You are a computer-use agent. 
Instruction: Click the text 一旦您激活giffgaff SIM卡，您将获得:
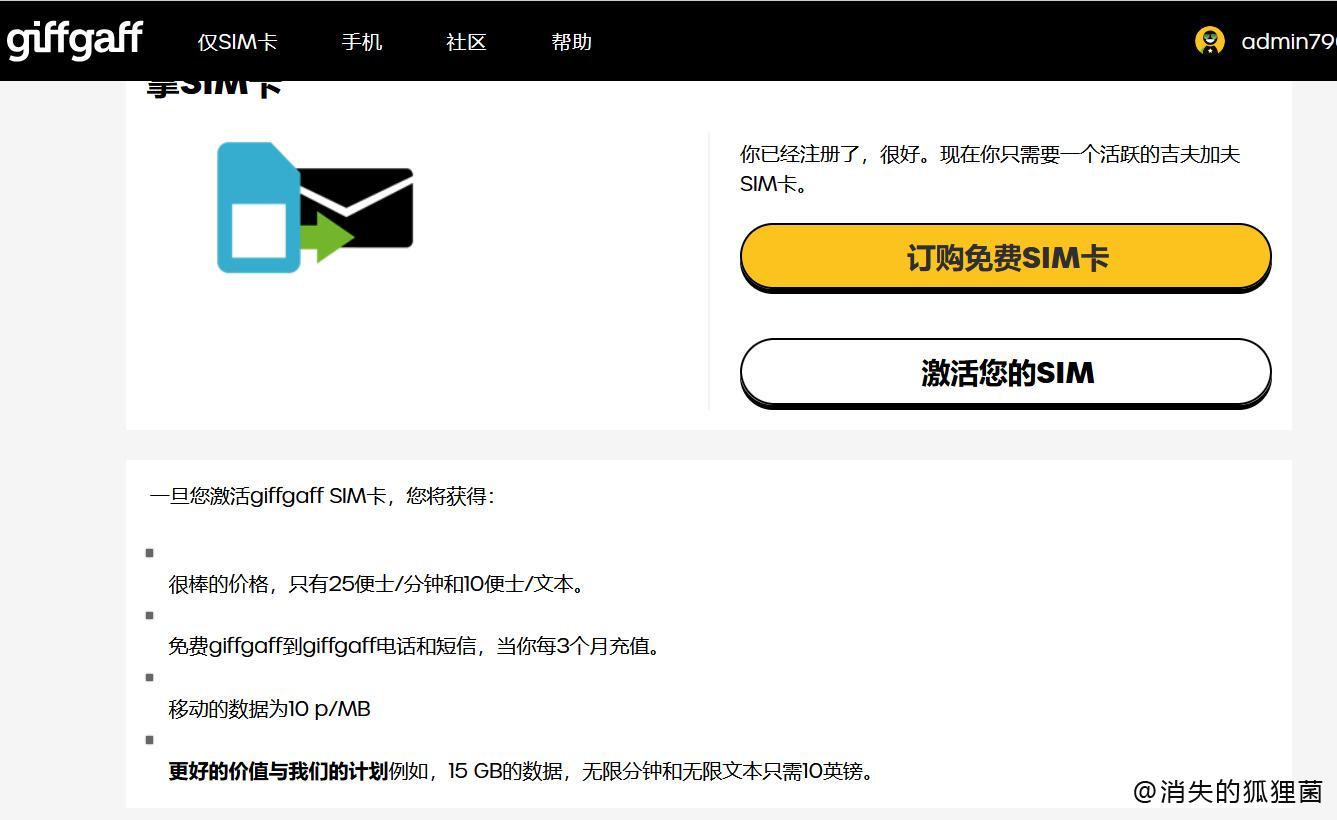click(x=322, y=496)
